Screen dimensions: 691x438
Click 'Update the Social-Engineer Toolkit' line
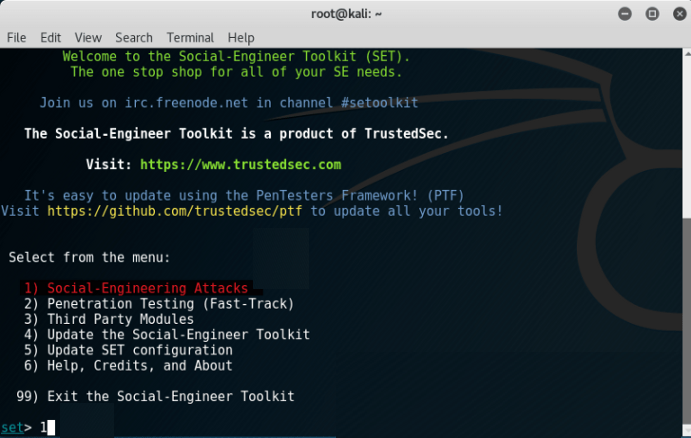[167, 334]
